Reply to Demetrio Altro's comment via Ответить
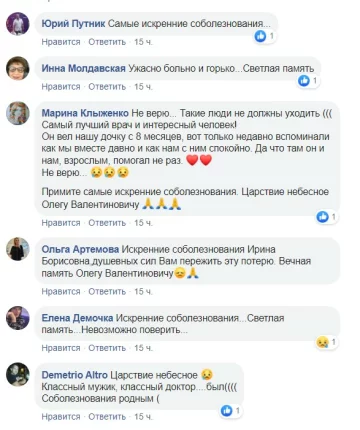 point(107,417)
